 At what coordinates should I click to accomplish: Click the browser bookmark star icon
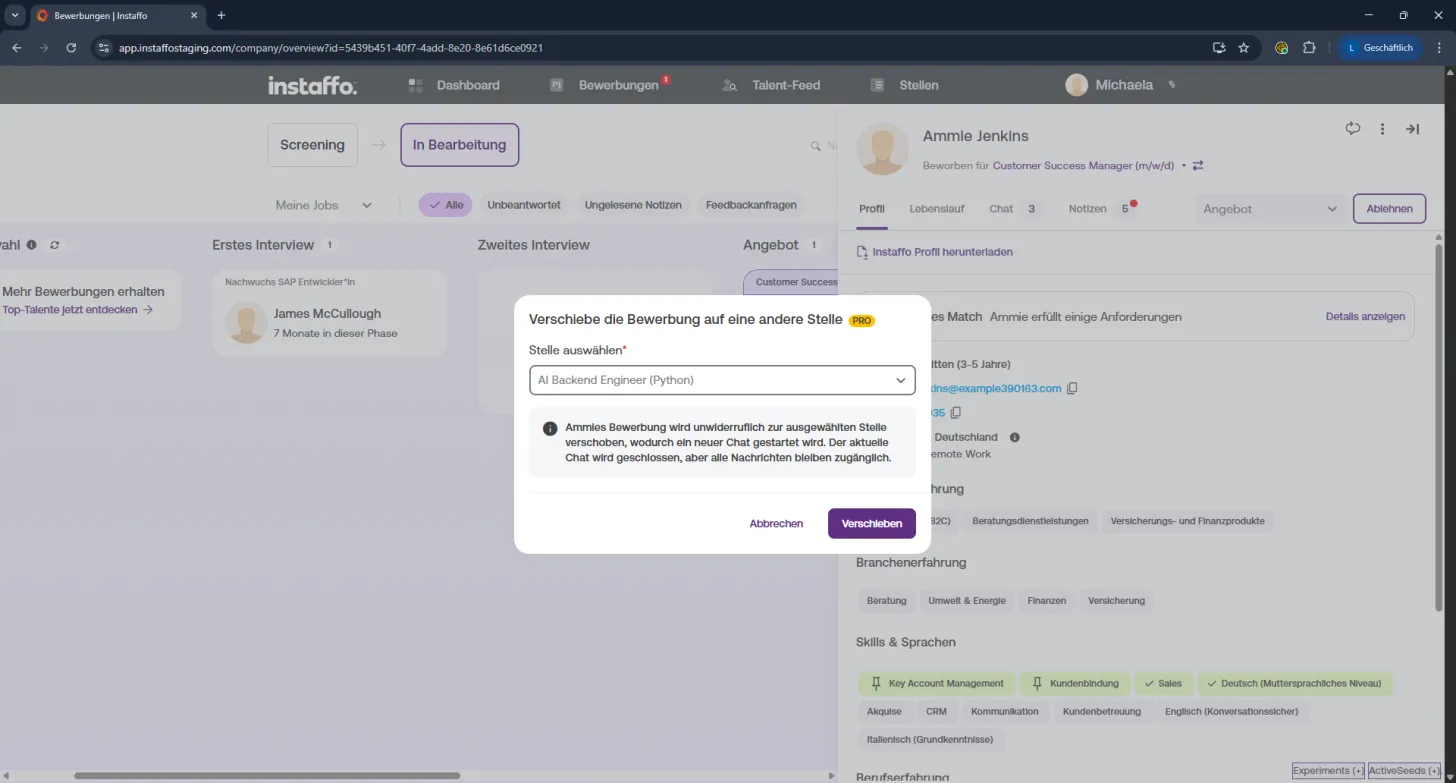click(x=1244, y=47)
